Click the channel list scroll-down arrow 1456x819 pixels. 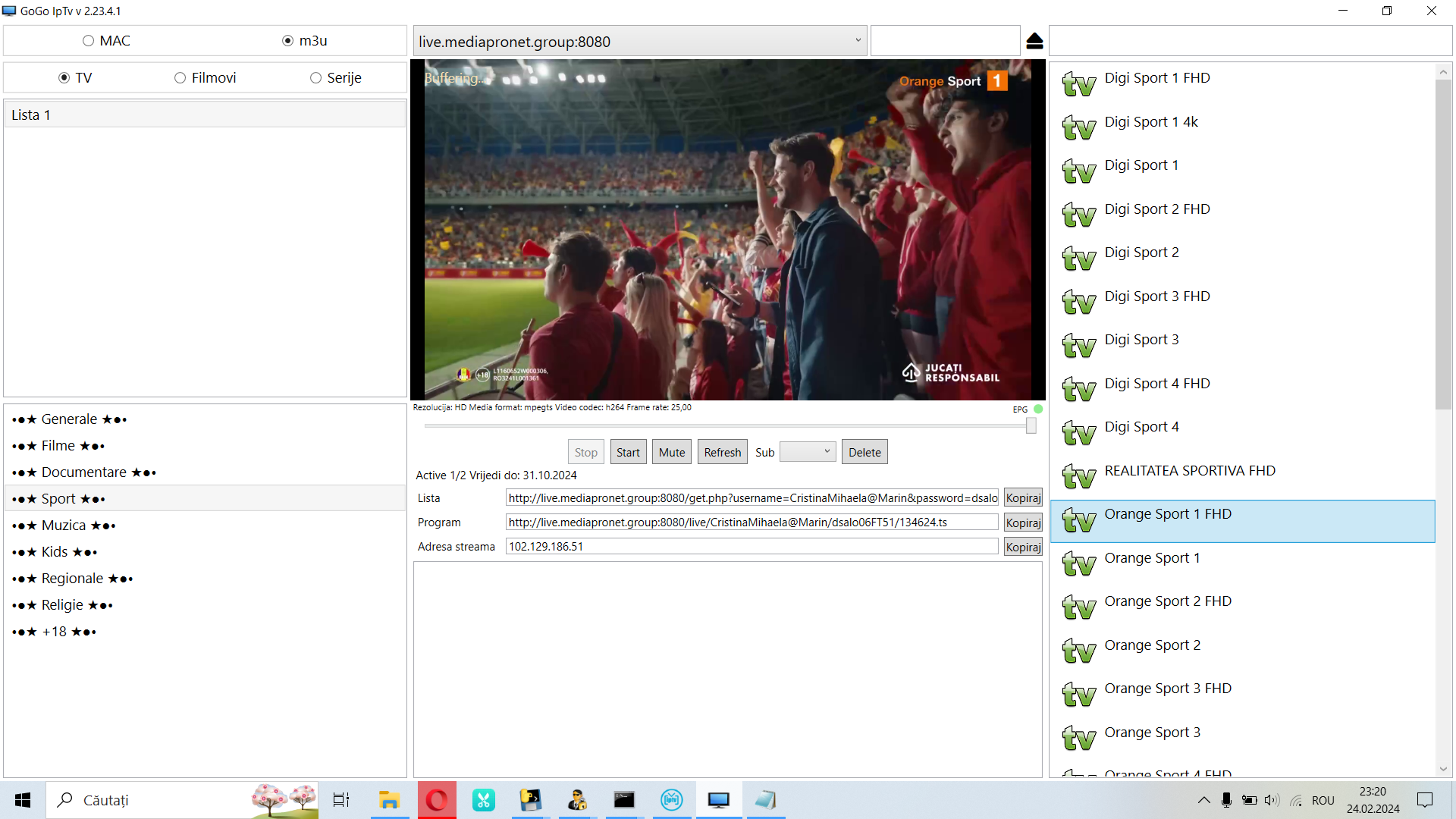[1443, 769]
